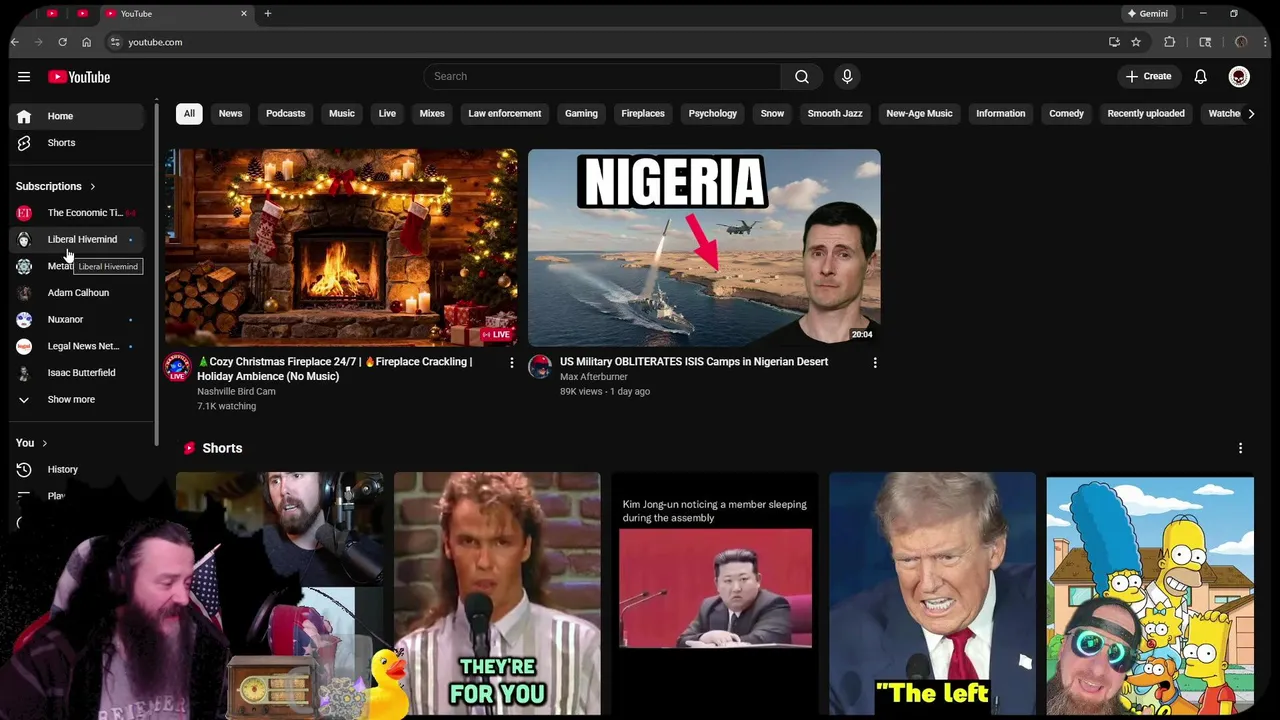
Task: Open Max Afterburner channel name link
Action: point(594,377)
